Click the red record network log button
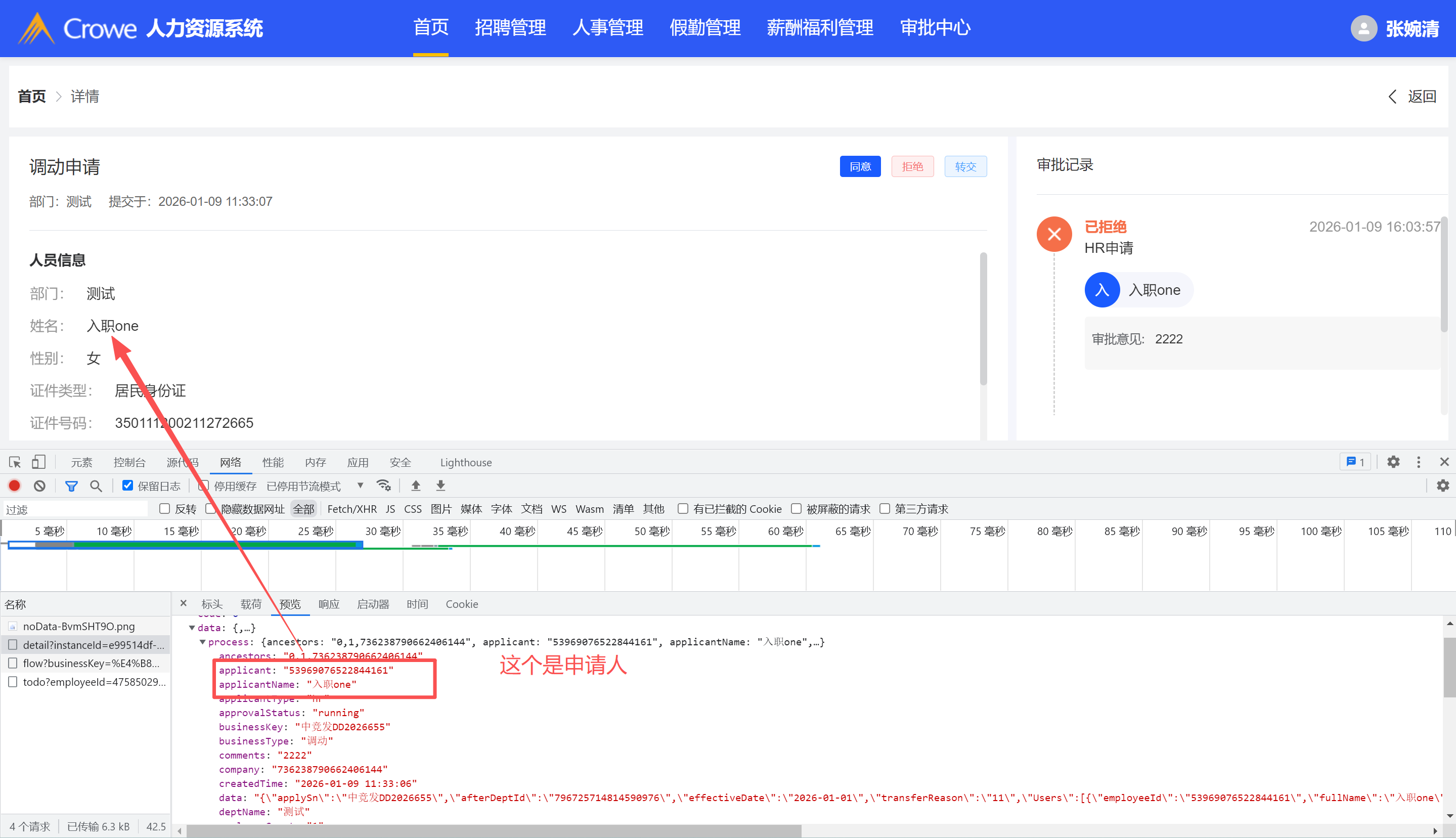This screenshot has height=838, width=1456. (15, 486)
